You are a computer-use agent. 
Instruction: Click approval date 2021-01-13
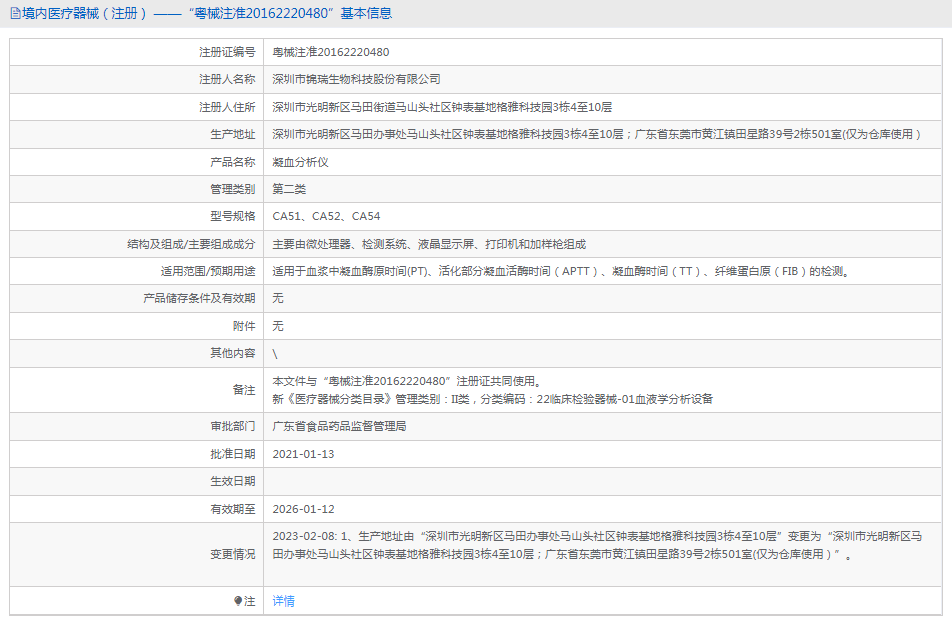[303, 454]
